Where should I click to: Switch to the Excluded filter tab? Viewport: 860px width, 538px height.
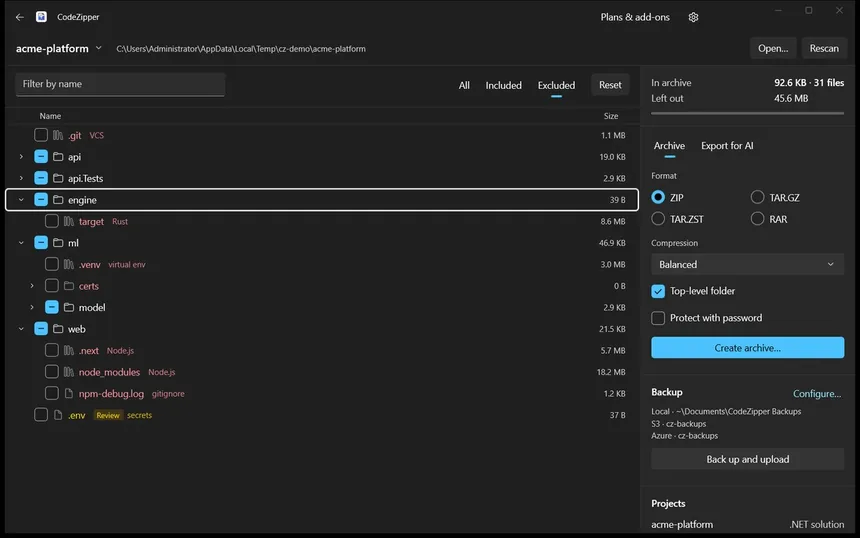pos(556,86)
